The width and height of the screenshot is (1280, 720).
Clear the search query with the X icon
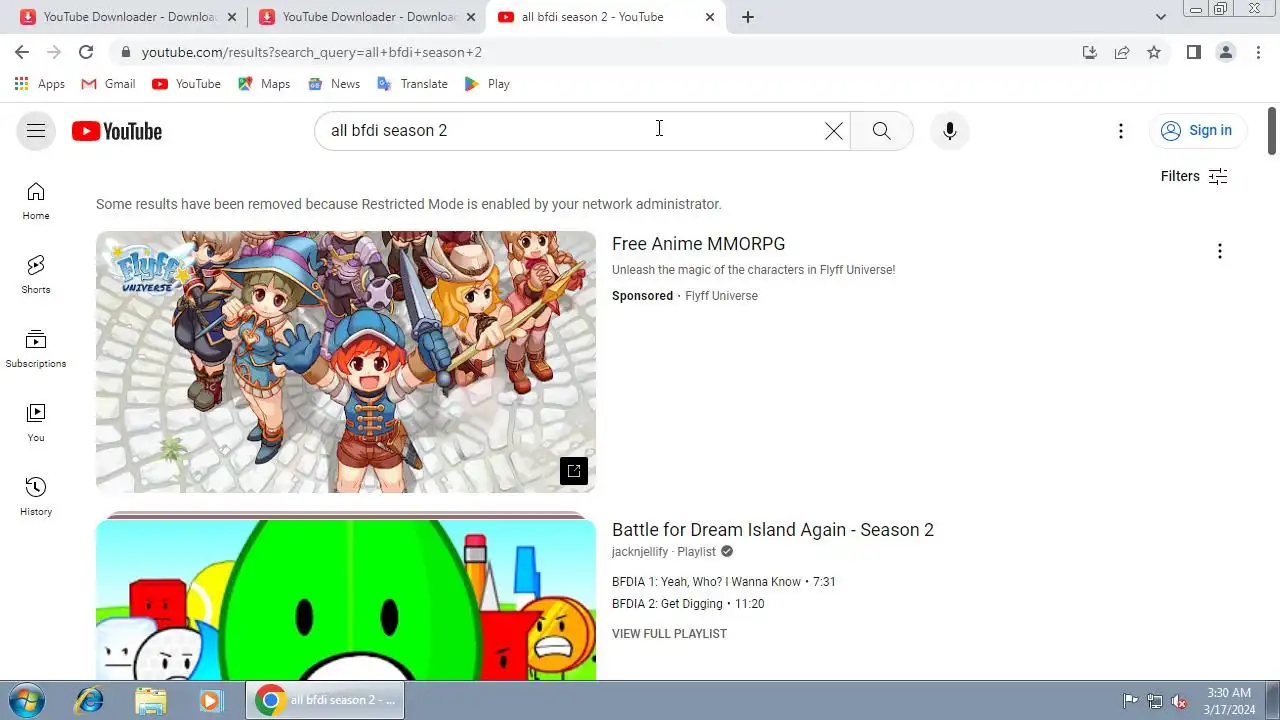click(833, 131)
